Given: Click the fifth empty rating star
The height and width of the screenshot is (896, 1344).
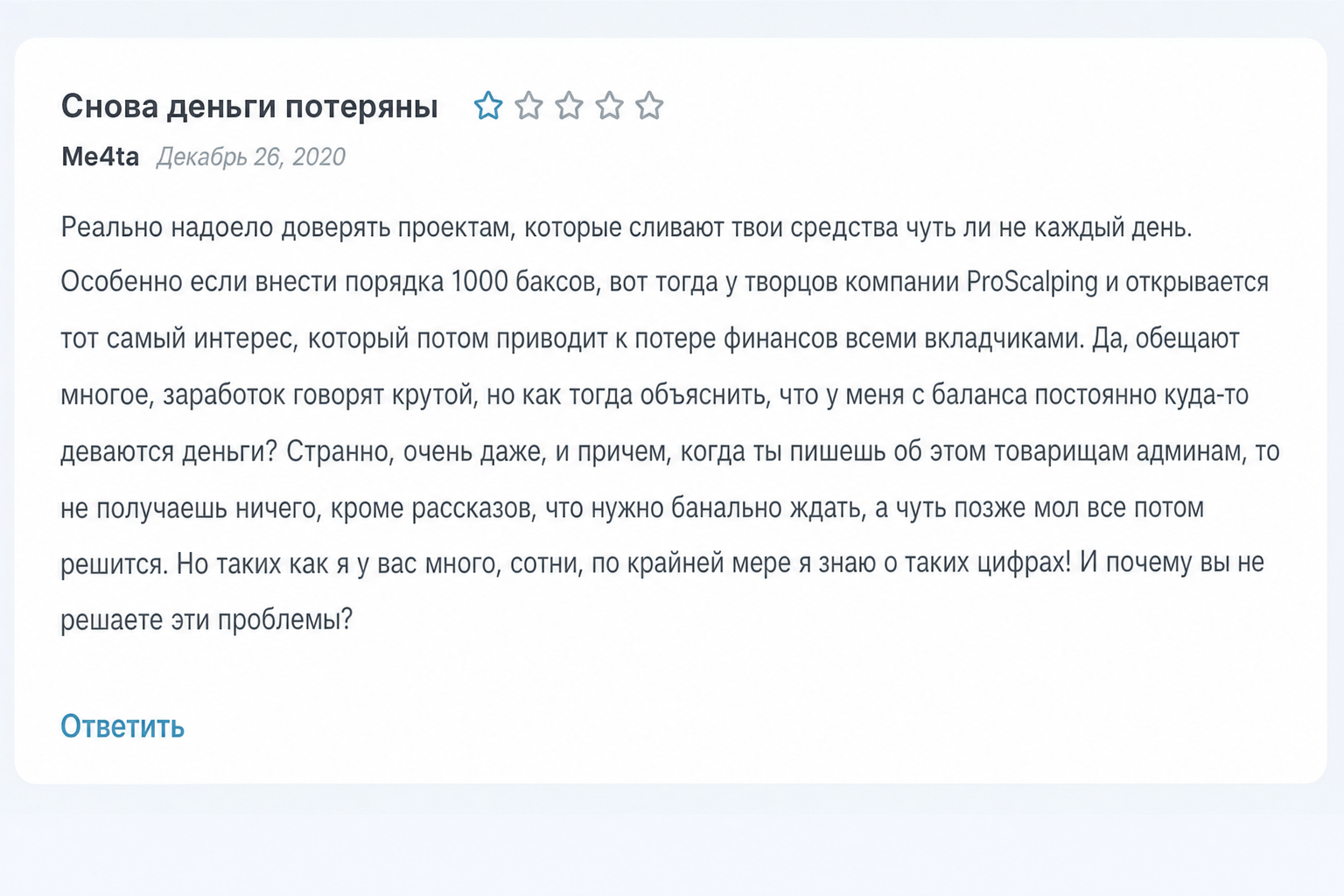Looking at the screenshot, I should tap(649, 106).
